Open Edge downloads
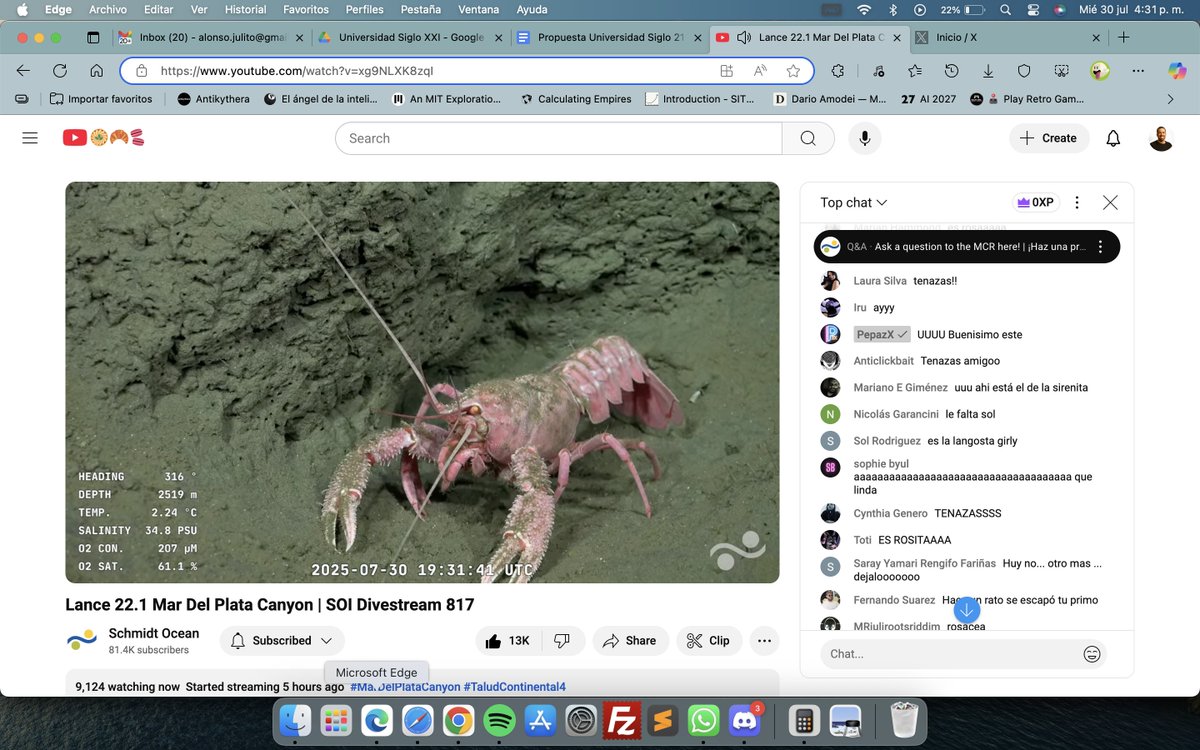This screenshot has height=750, width=1200. [988, 71]
